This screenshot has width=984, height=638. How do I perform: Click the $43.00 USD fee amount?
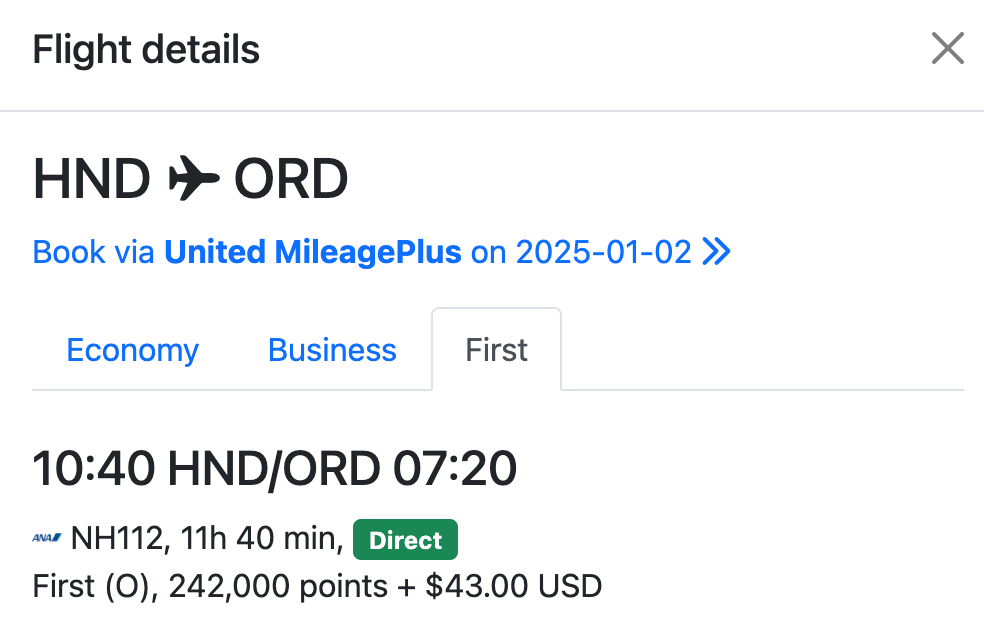click(513, 586)
